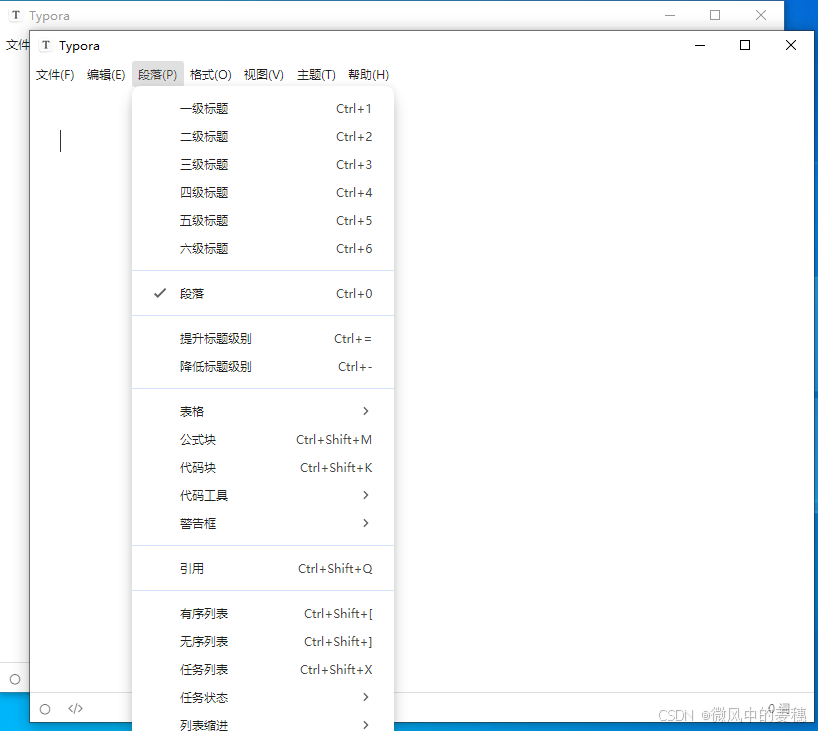818x731 pixels.
Task: Insert a 公式块 math block
Action: coord(263,440)
